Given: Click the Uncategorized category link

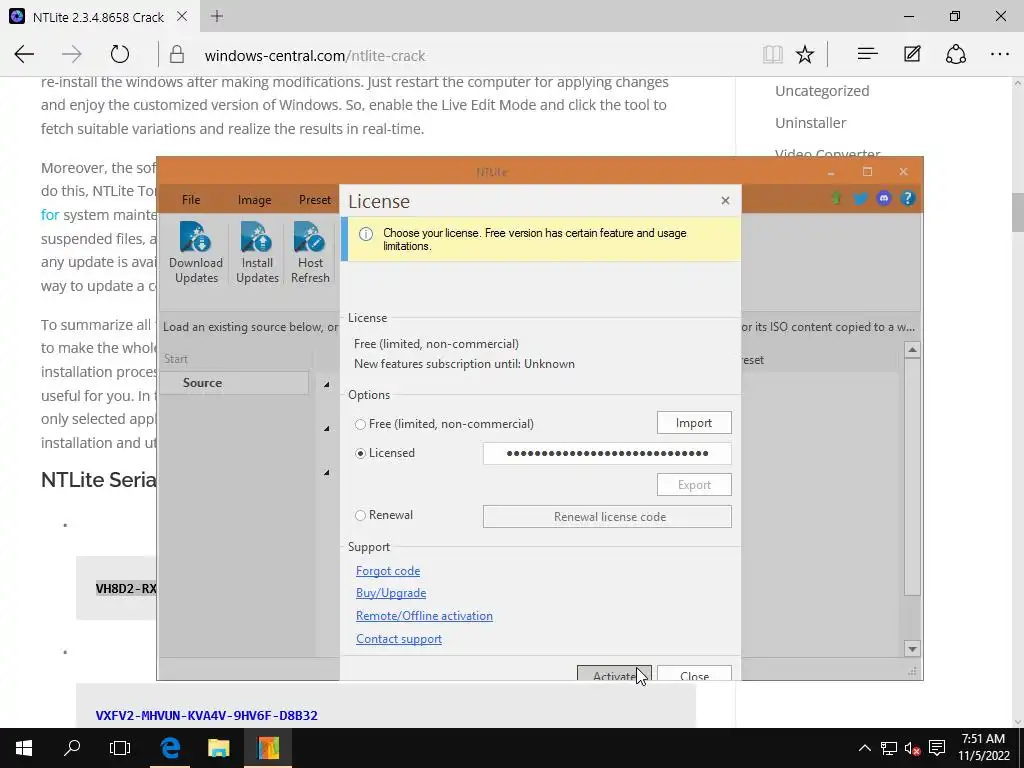Looking at the screenshot, I should [822, 91].
